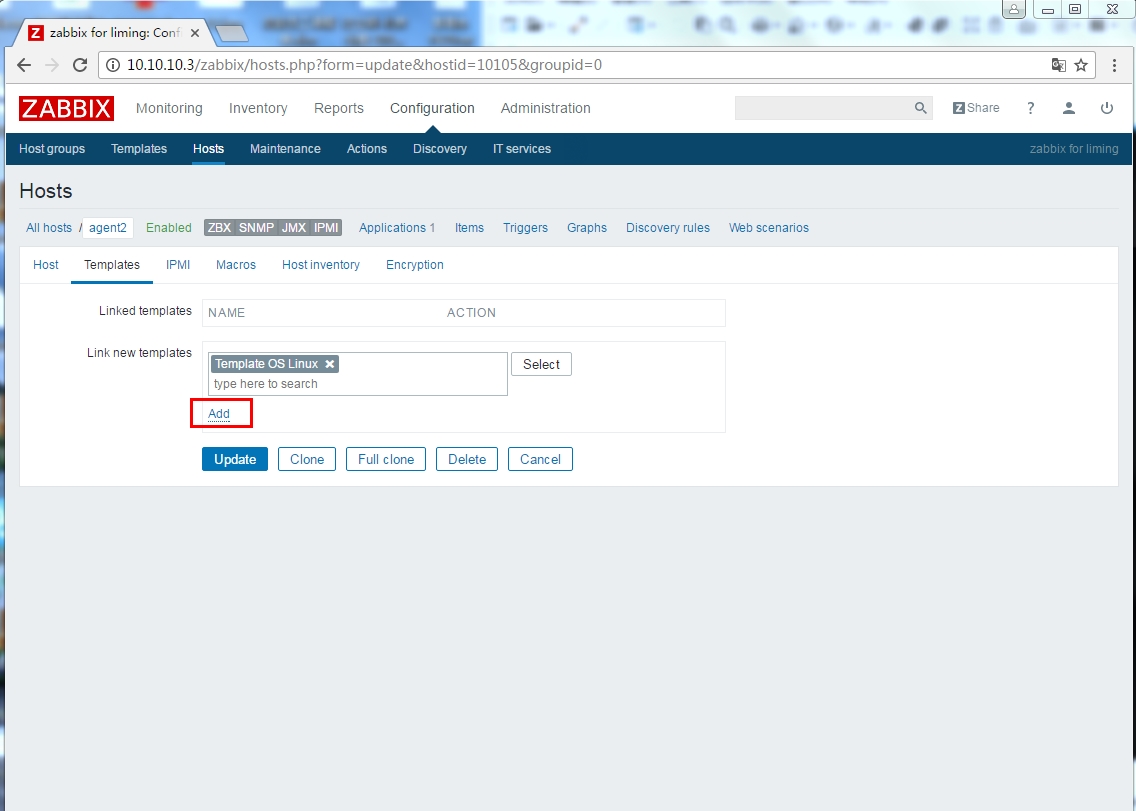Go to Actions submenu
The image size is (1136, 811).
click(x=367, y=149)
